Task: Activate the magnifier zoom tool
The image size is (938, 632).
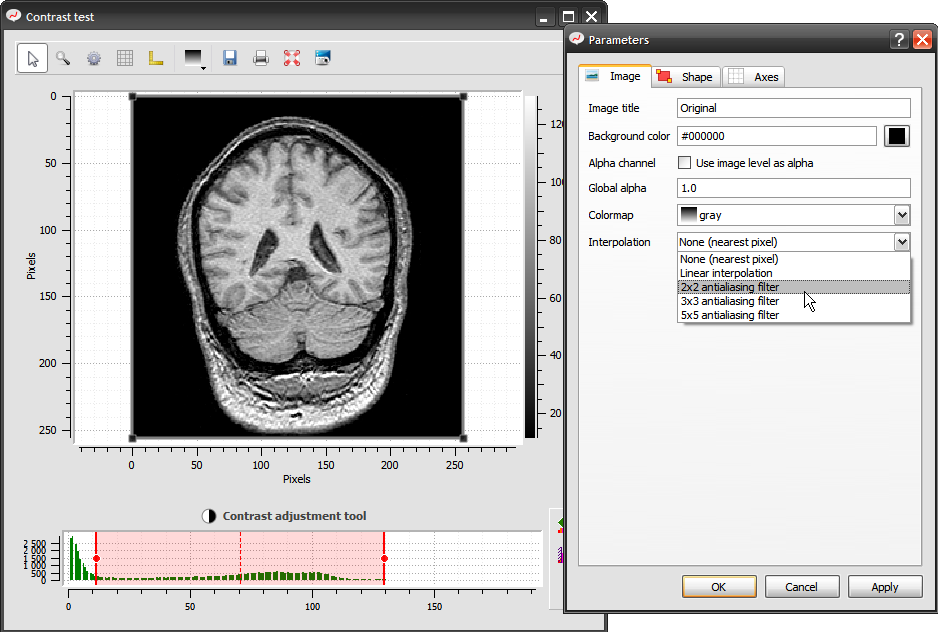Action: click(63, 58)
